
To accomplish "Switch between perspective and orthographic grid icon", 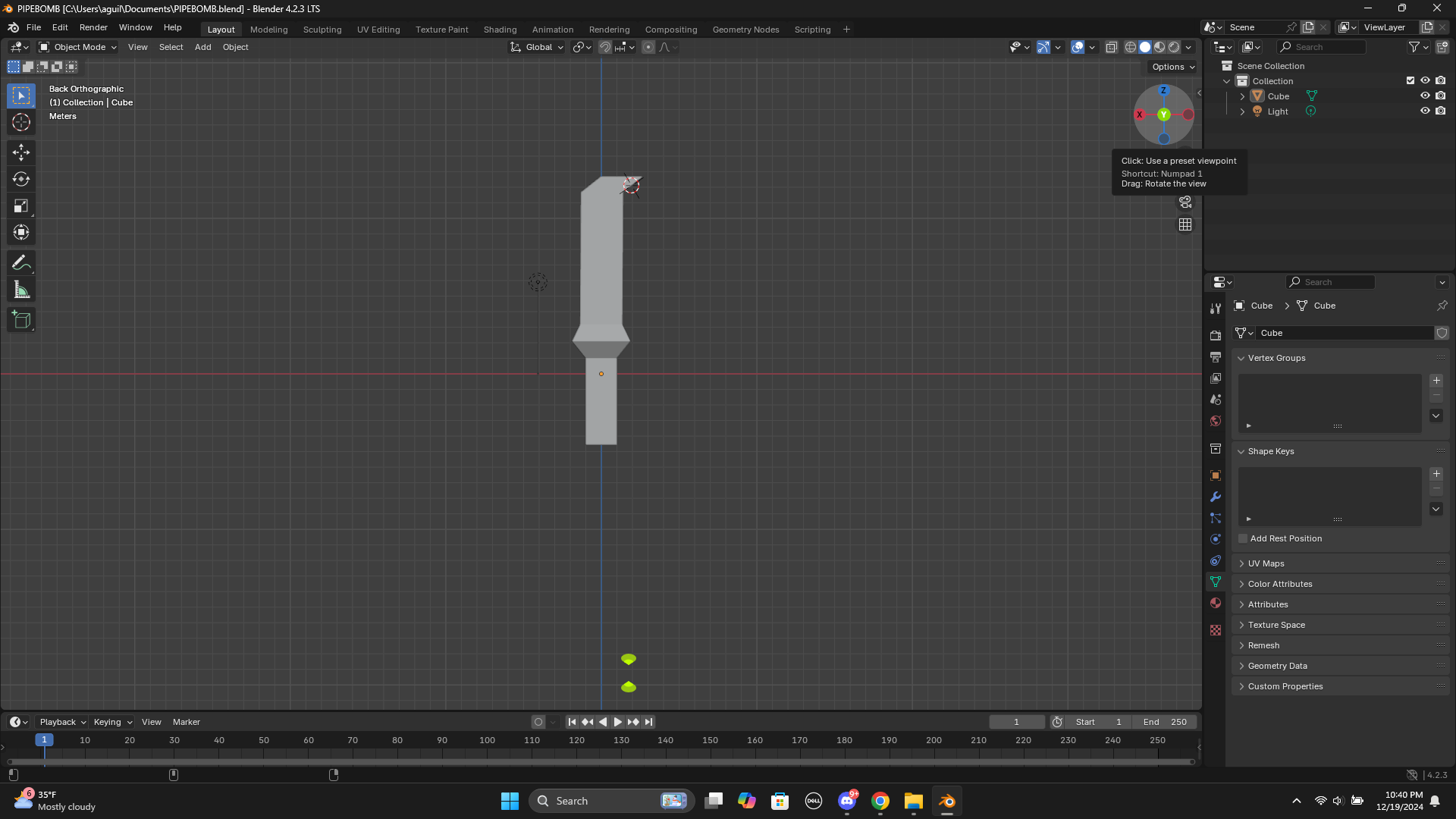I will pos(1185,224).
